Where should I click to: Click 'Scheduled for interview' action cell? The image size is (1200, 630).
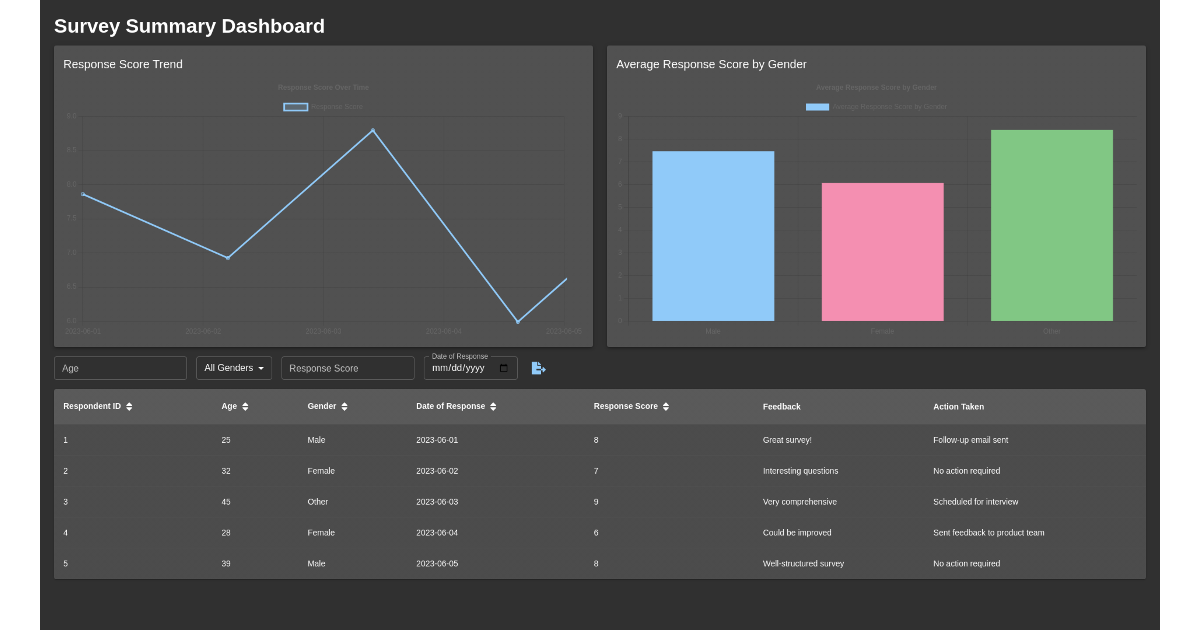[x=975, y=502]
